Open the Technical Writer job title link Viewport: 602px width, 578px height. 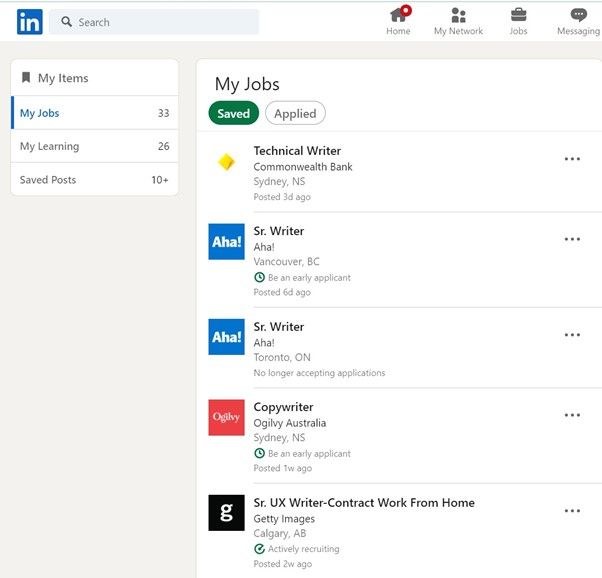pos(298,151)
